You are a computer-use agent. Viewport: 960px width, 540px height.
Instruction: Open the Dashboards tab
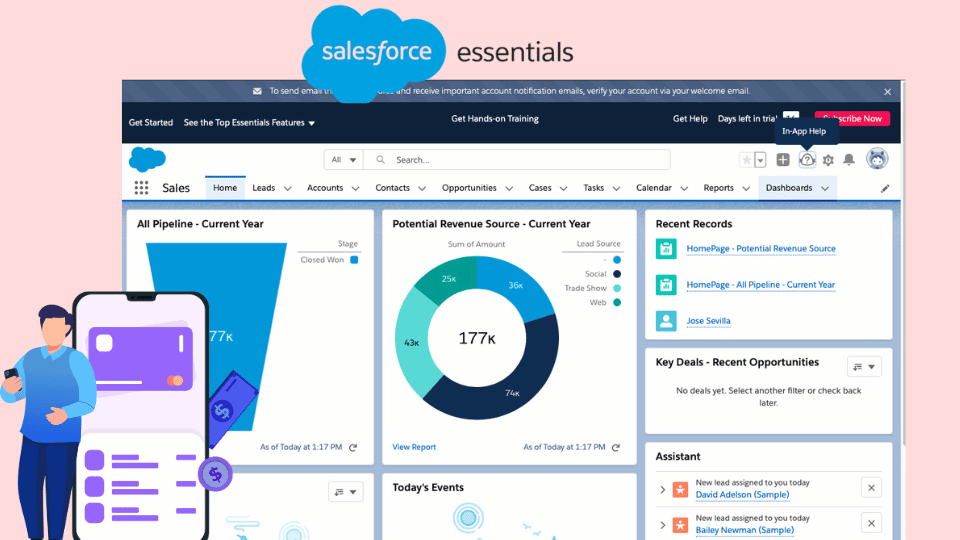(789, 188)
